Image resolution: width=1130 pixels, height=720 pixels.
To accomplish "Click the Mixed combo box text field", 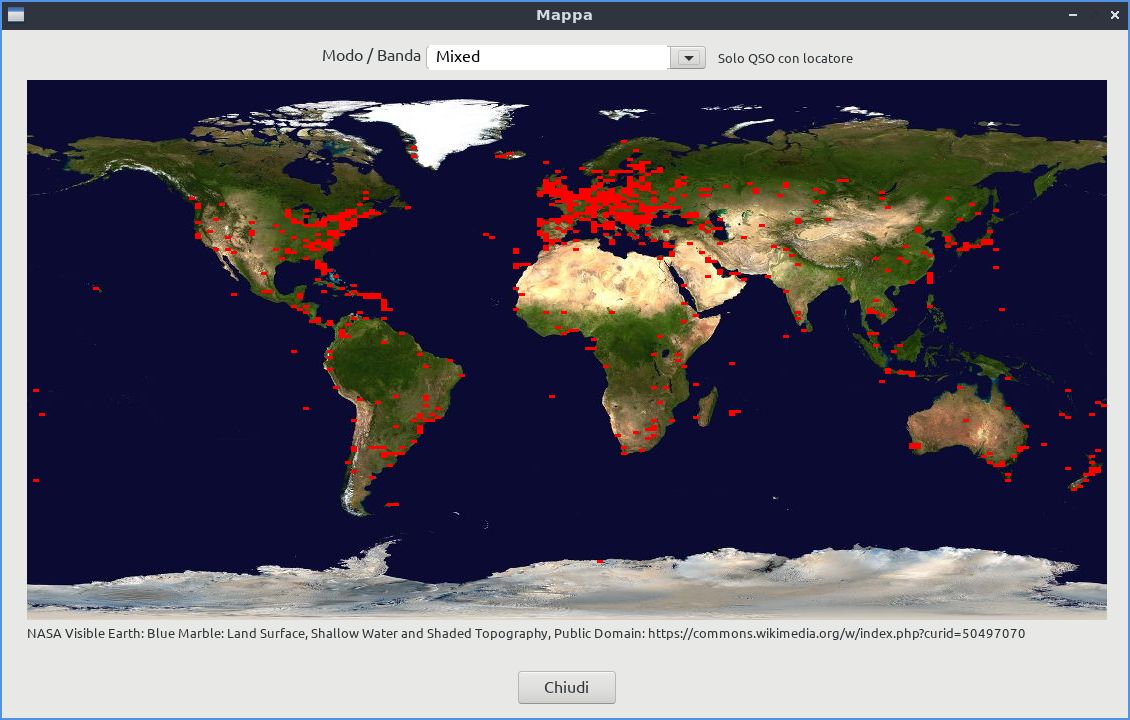I will (x=548, y=58).
